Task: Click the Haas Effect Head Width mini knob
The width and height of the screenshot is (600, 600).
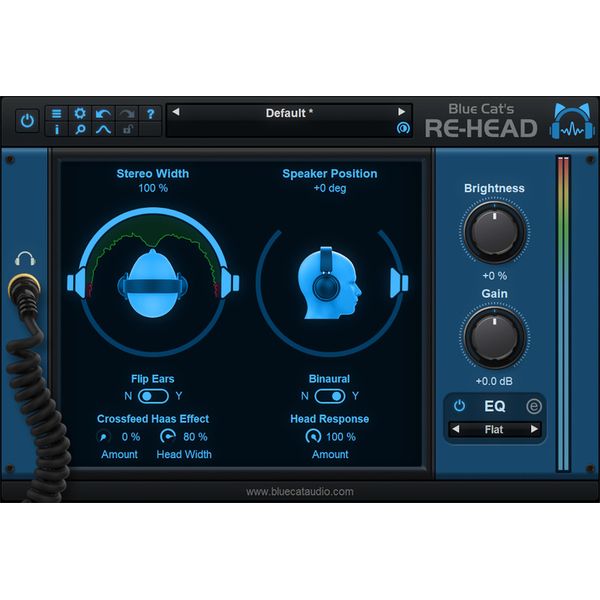Action: [x=167, y=436]
